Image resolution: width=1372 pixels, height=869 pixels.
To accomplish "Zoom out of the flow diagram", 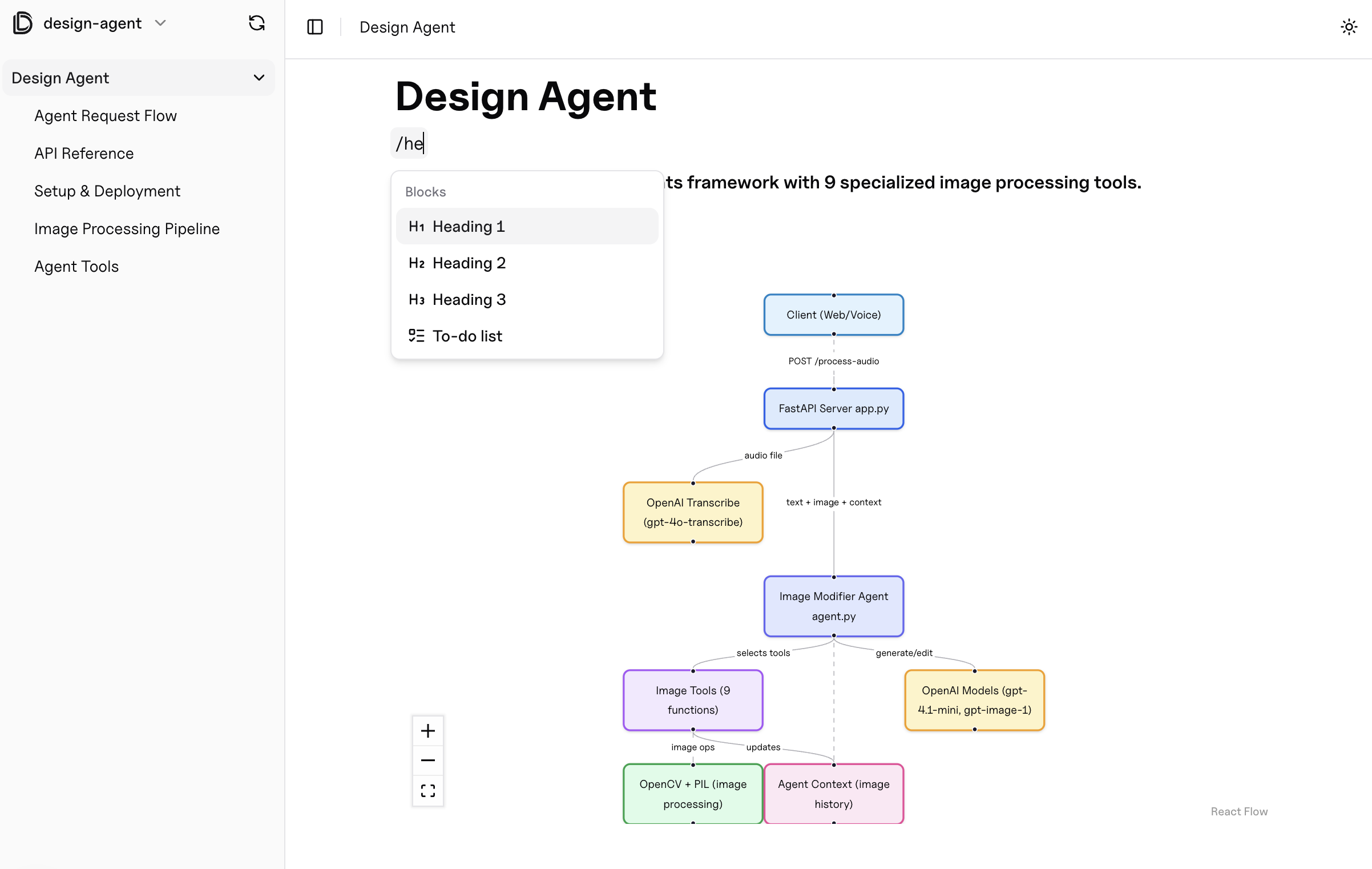I will [x=428, y=761].
